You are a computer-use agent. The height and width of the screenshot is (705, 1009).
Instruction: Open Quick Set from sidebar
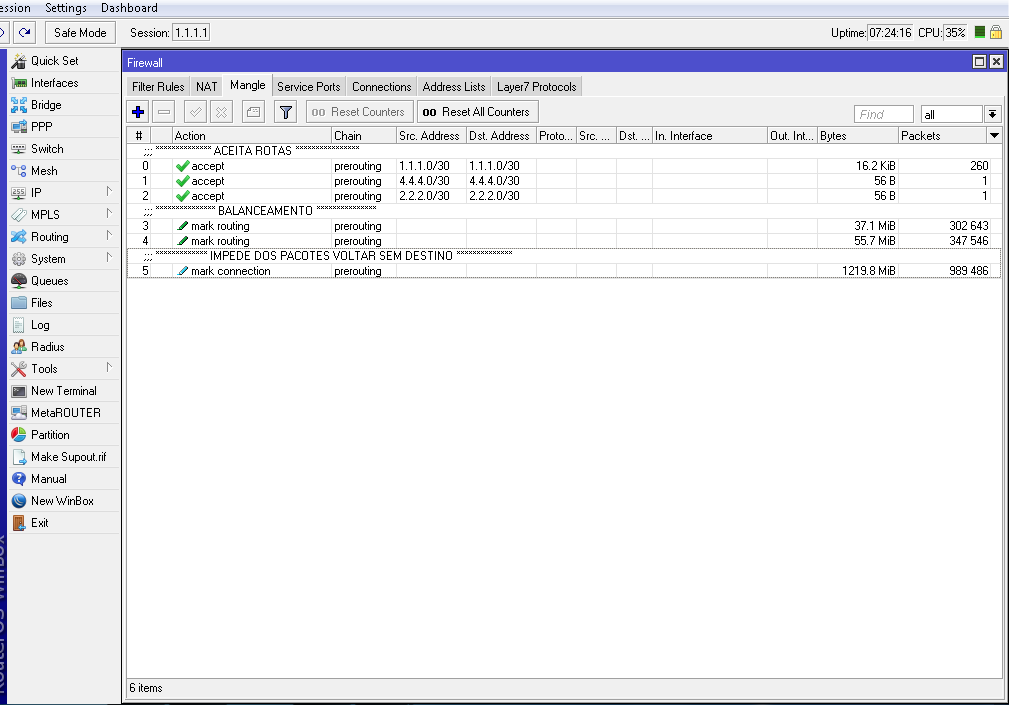coord(64,61)
